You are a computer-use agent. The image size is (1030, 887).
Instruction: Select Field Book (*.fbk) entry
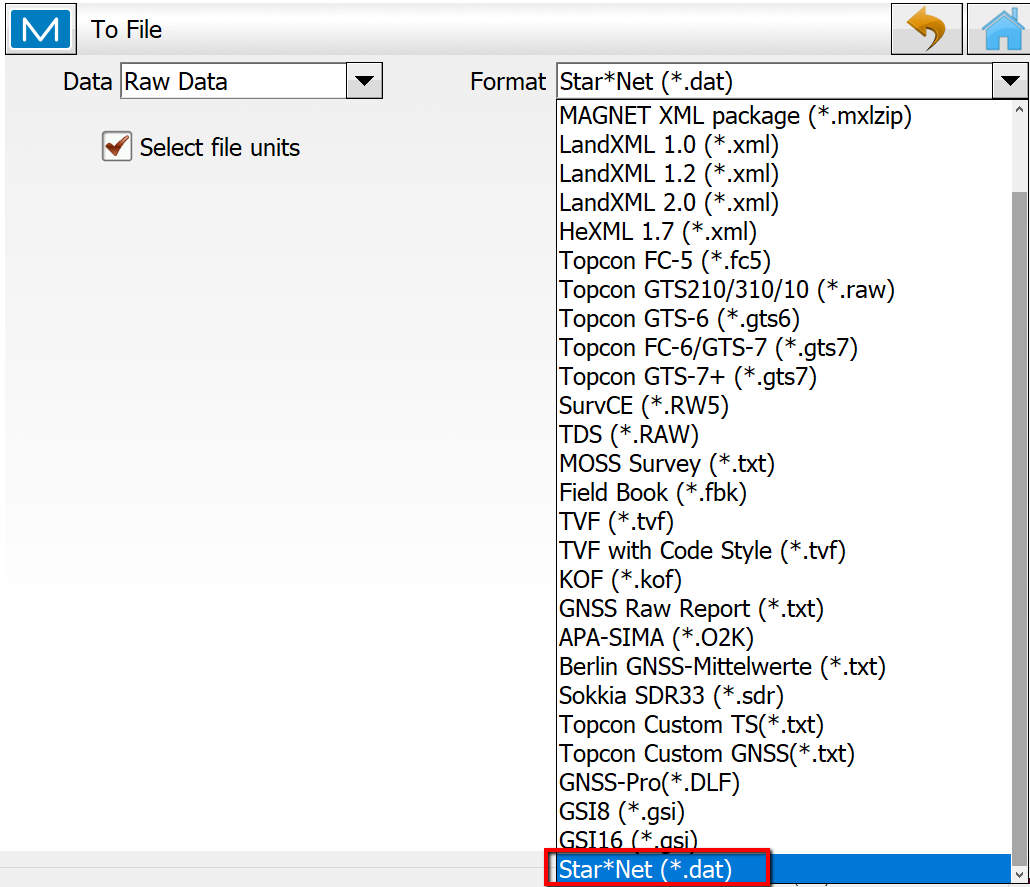[x=652, y=493]
